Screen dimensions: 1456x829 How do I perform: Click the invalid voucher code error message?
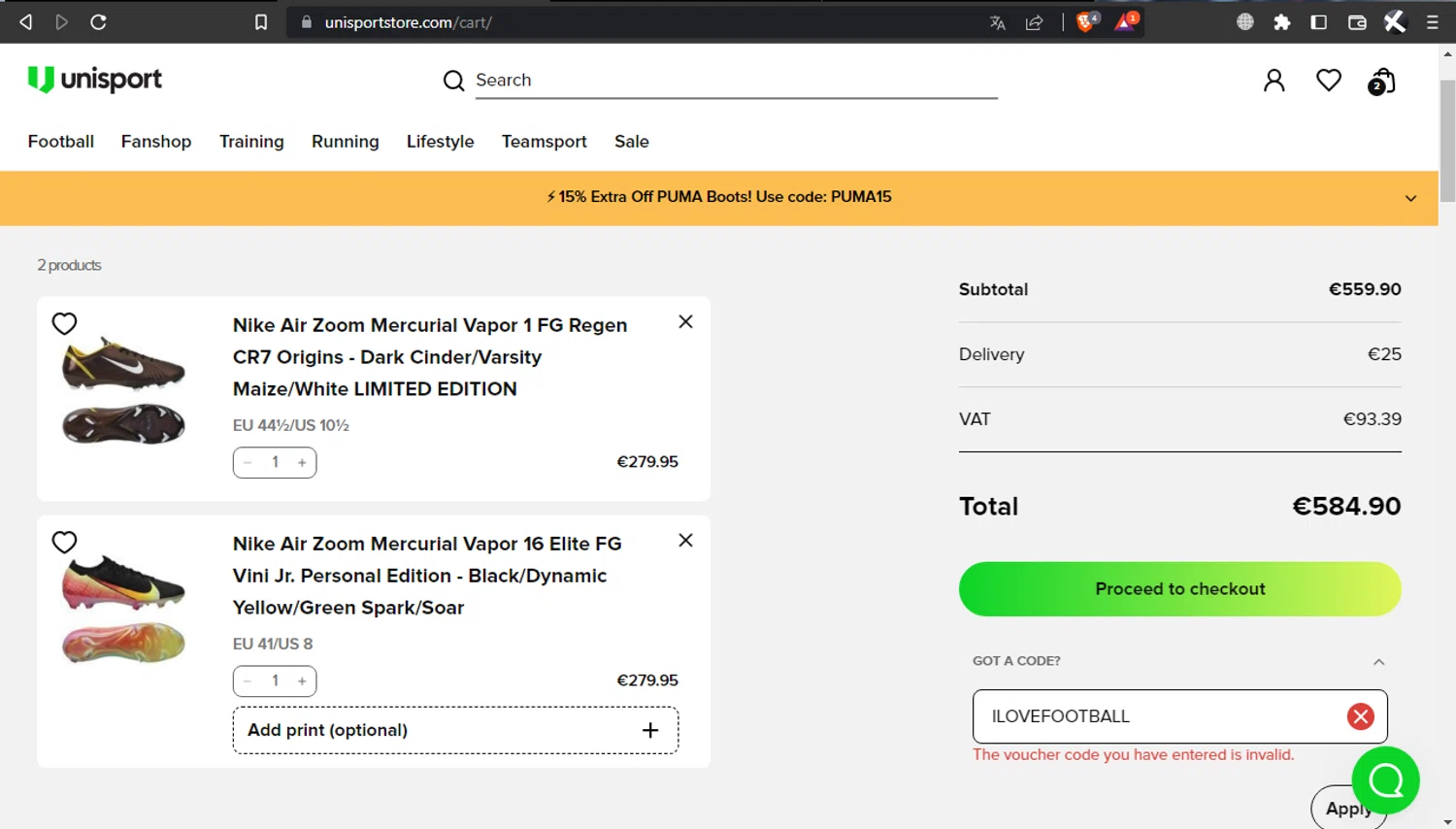tap(1133, 755)
